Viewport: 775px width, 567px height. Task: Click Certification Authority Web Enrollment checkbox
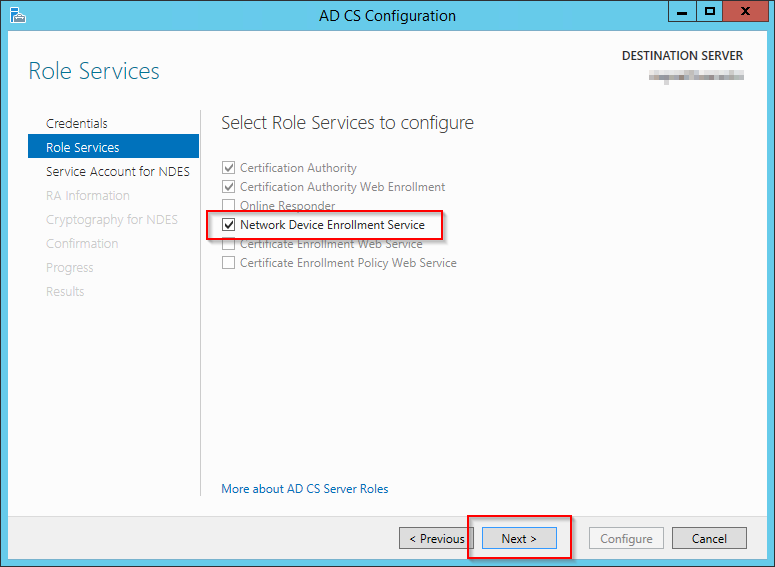point(229,187)
